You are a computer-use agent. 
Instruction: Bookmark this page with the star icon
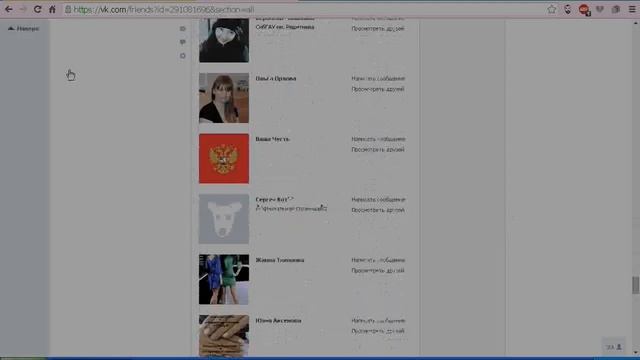click(552, 9)
